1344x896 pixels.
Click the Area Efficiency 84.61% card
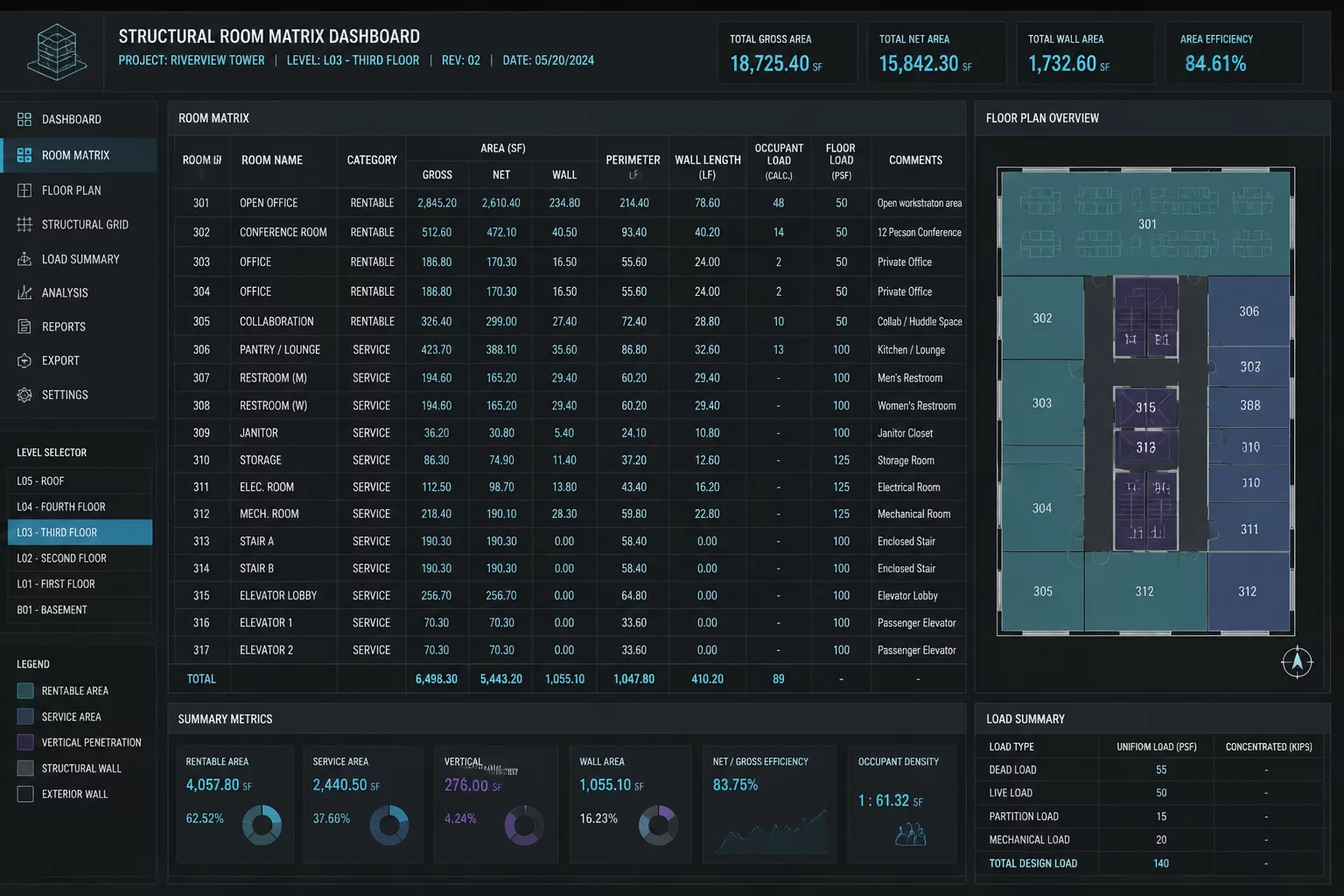click(x=1234, y=53)
